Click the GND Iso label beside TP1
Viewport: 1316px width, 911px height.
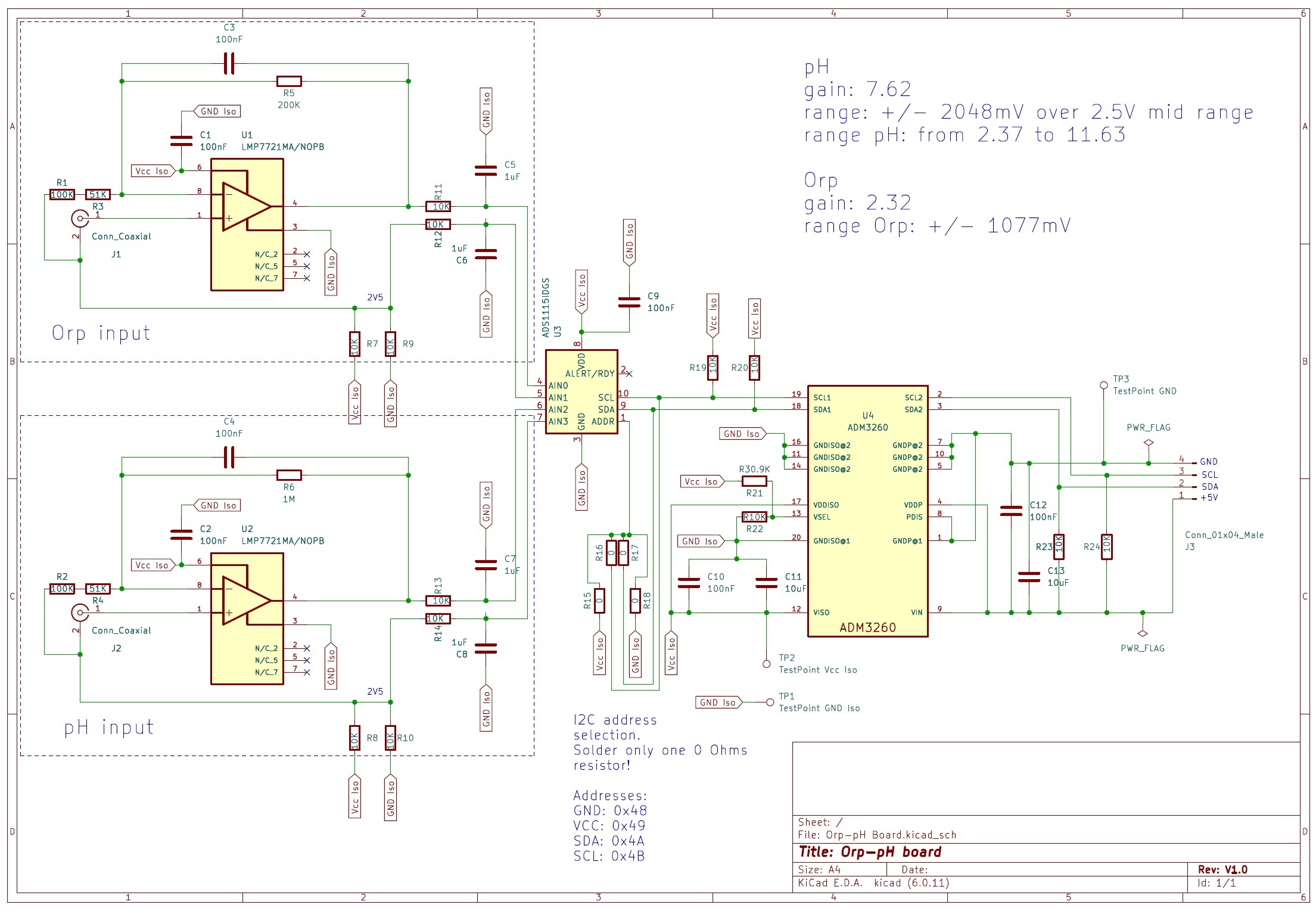pyautogui.click(x=719, y=702)
